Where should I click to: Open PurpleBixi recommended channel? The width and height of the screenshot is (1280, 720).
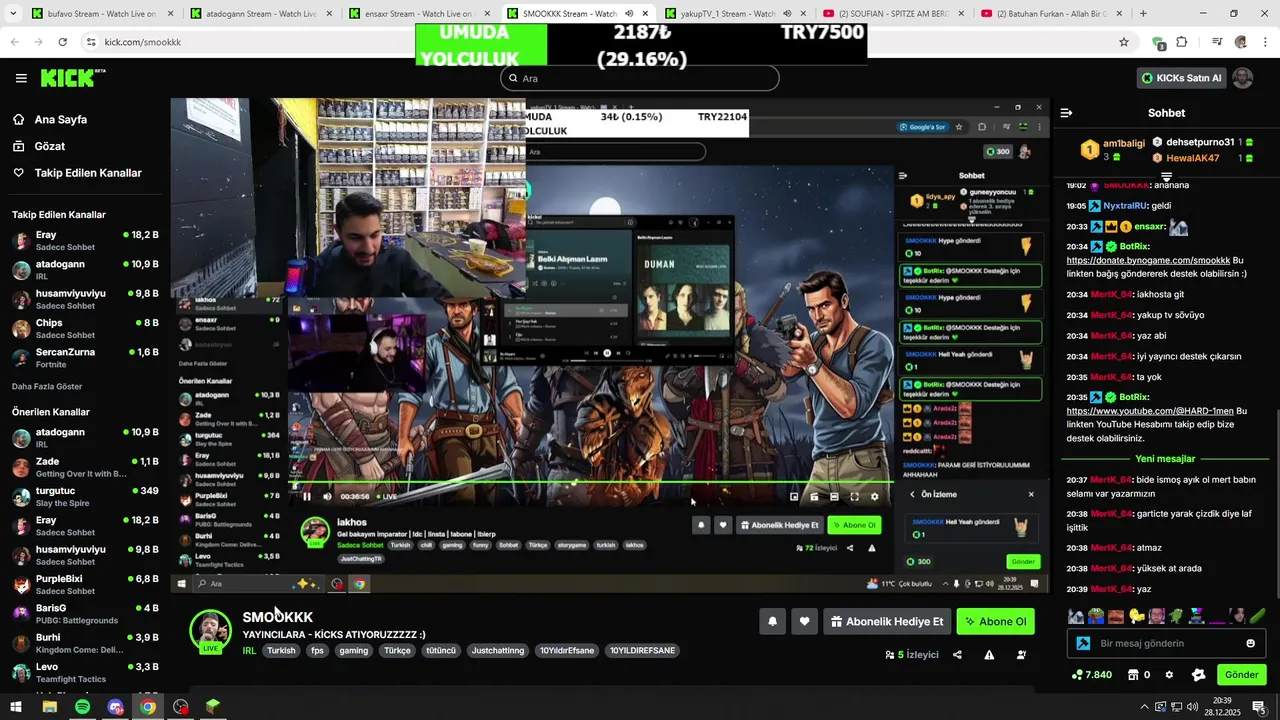(85, 584)
